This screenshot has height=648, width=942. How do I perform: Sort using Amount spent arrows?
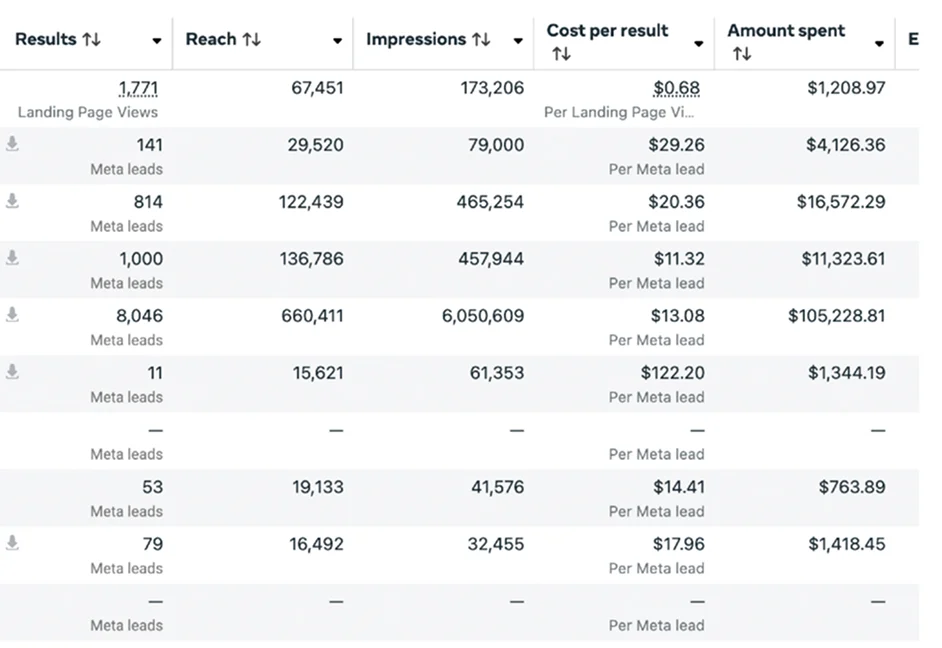[x=742, y=55]
